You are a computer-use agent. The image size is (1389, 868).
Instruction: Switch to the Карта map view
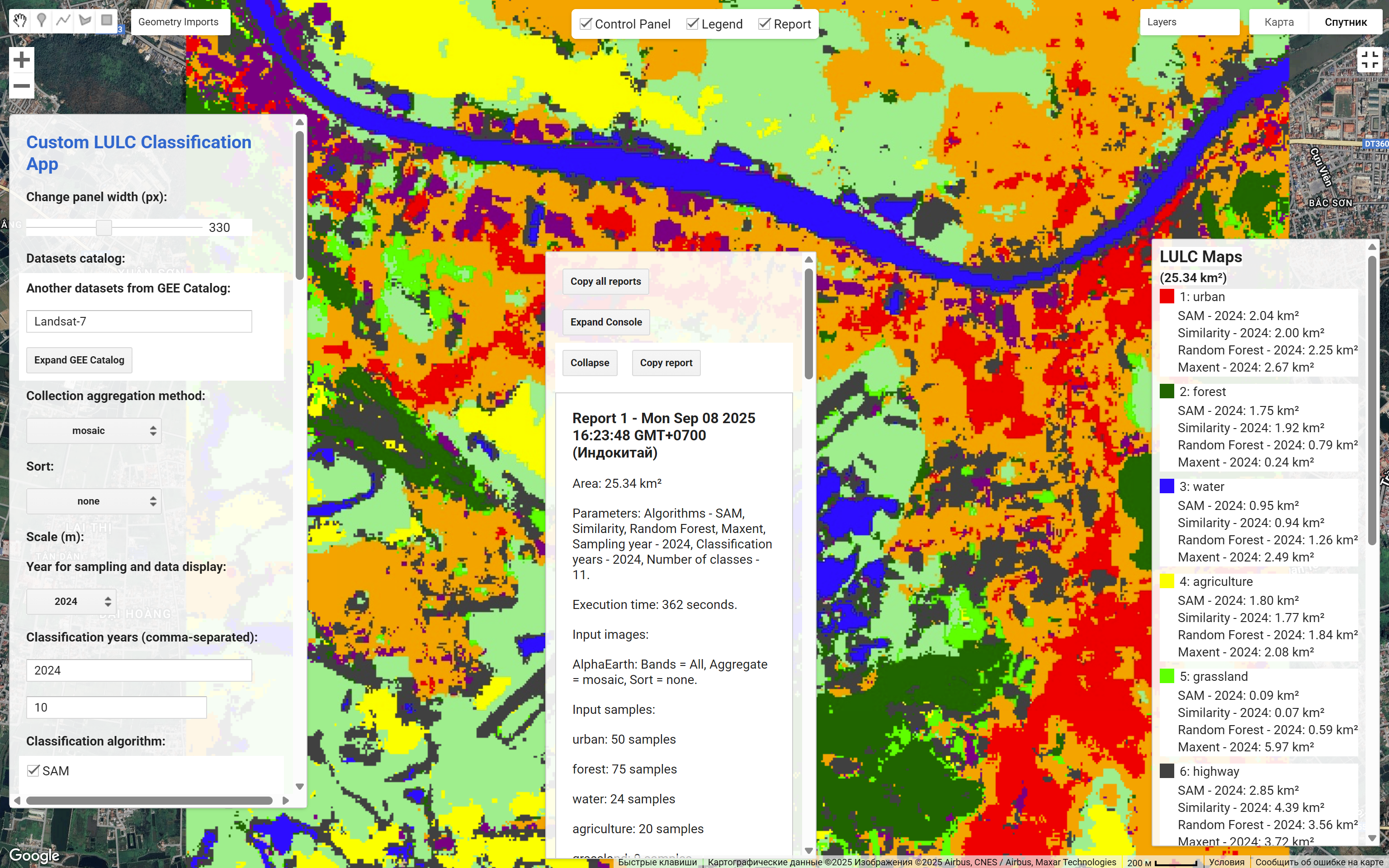[1279, 22]
